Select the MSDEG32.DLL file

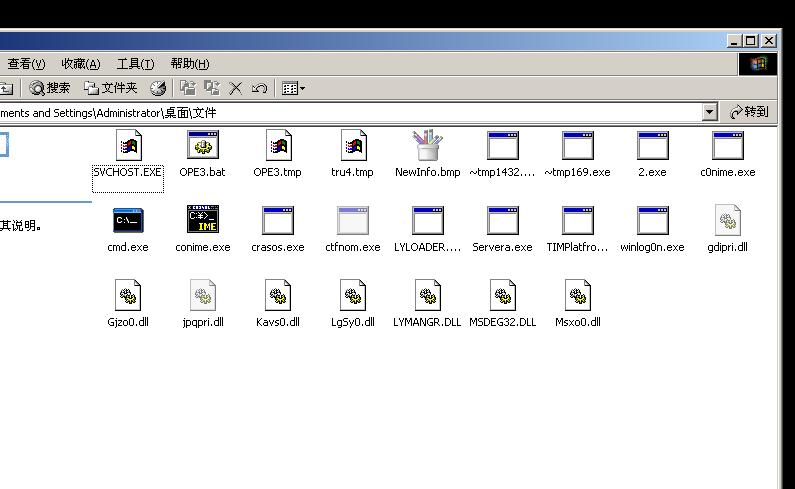(502, 296)
